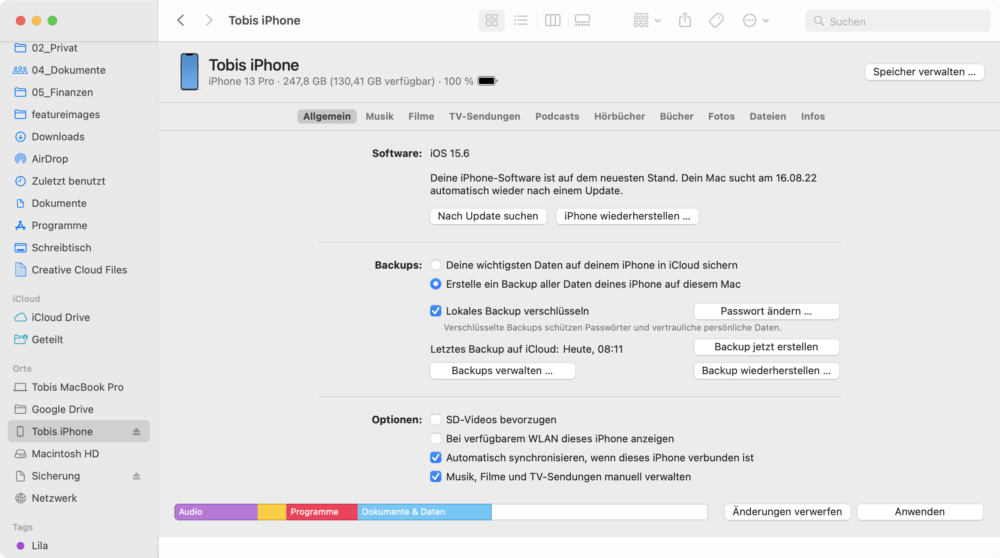Switch to the Hörbücher tab

(619, 116)
